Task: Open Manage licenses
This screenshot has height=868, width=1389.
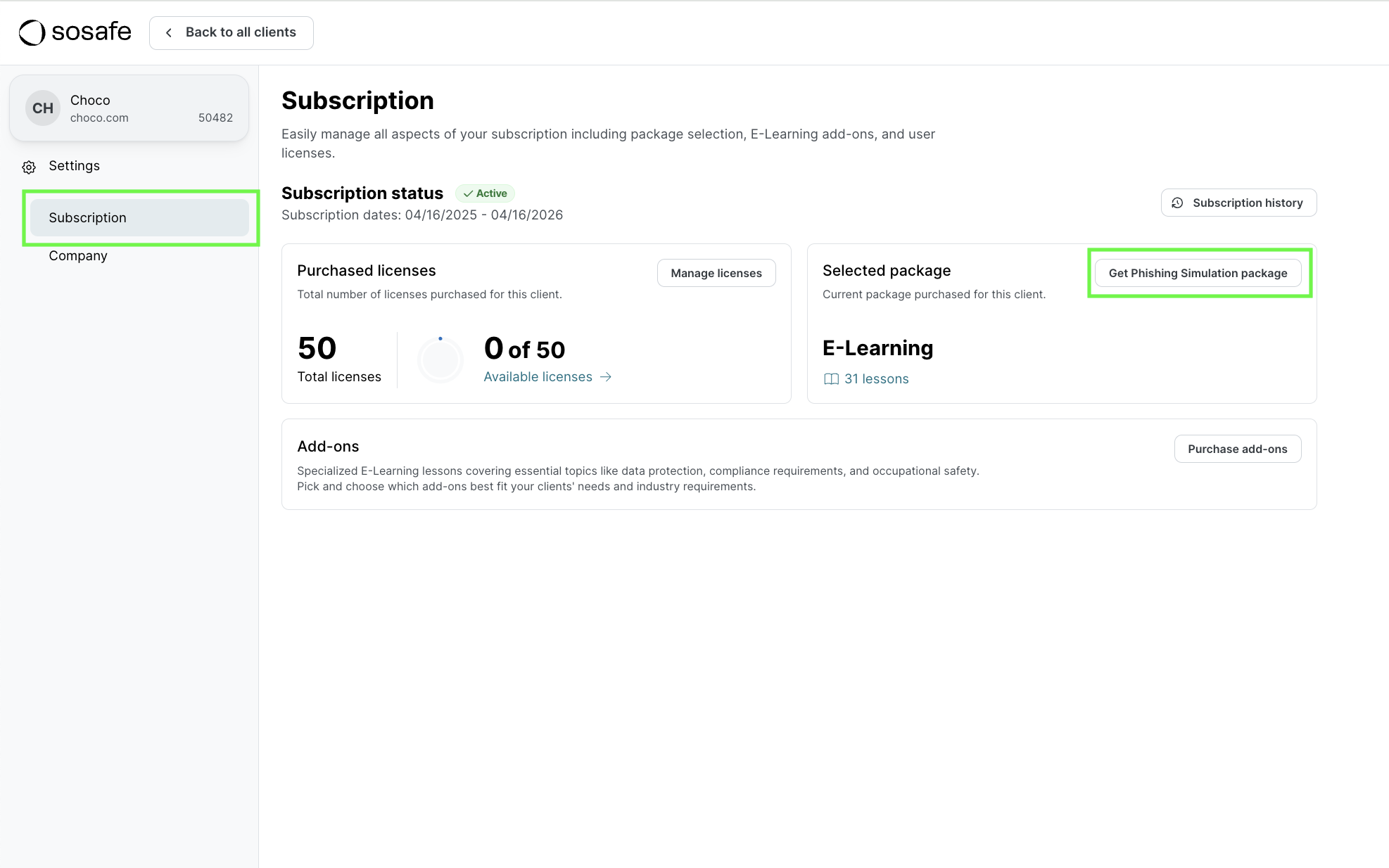Action: tap(716, 273)
